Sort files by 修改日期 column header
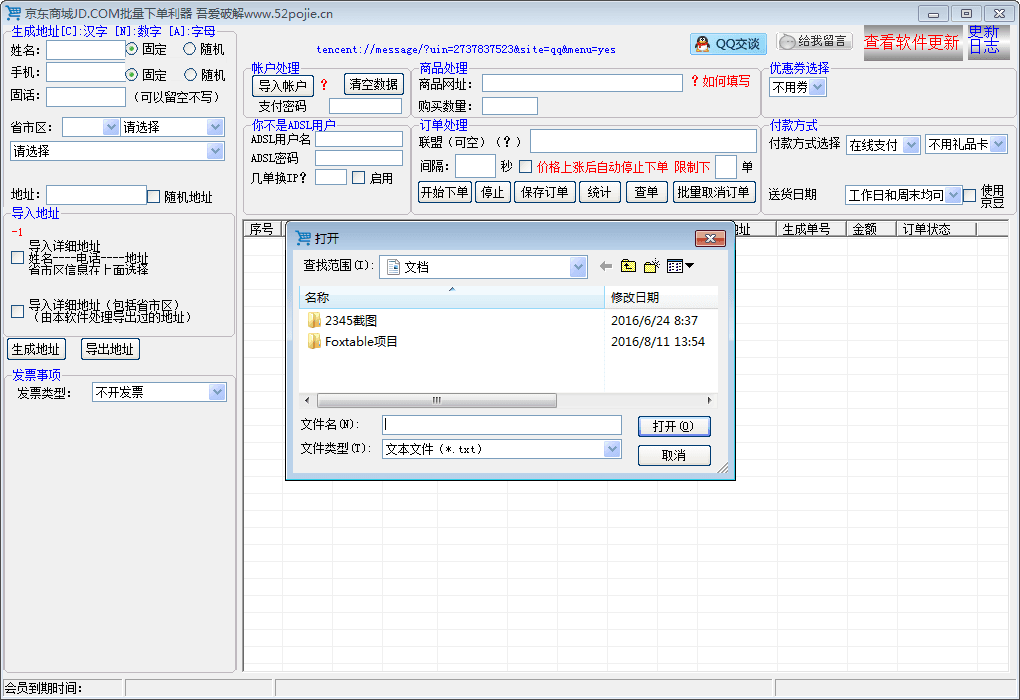1020x700 pixels. pyautogui.click(x=660, y=298)
